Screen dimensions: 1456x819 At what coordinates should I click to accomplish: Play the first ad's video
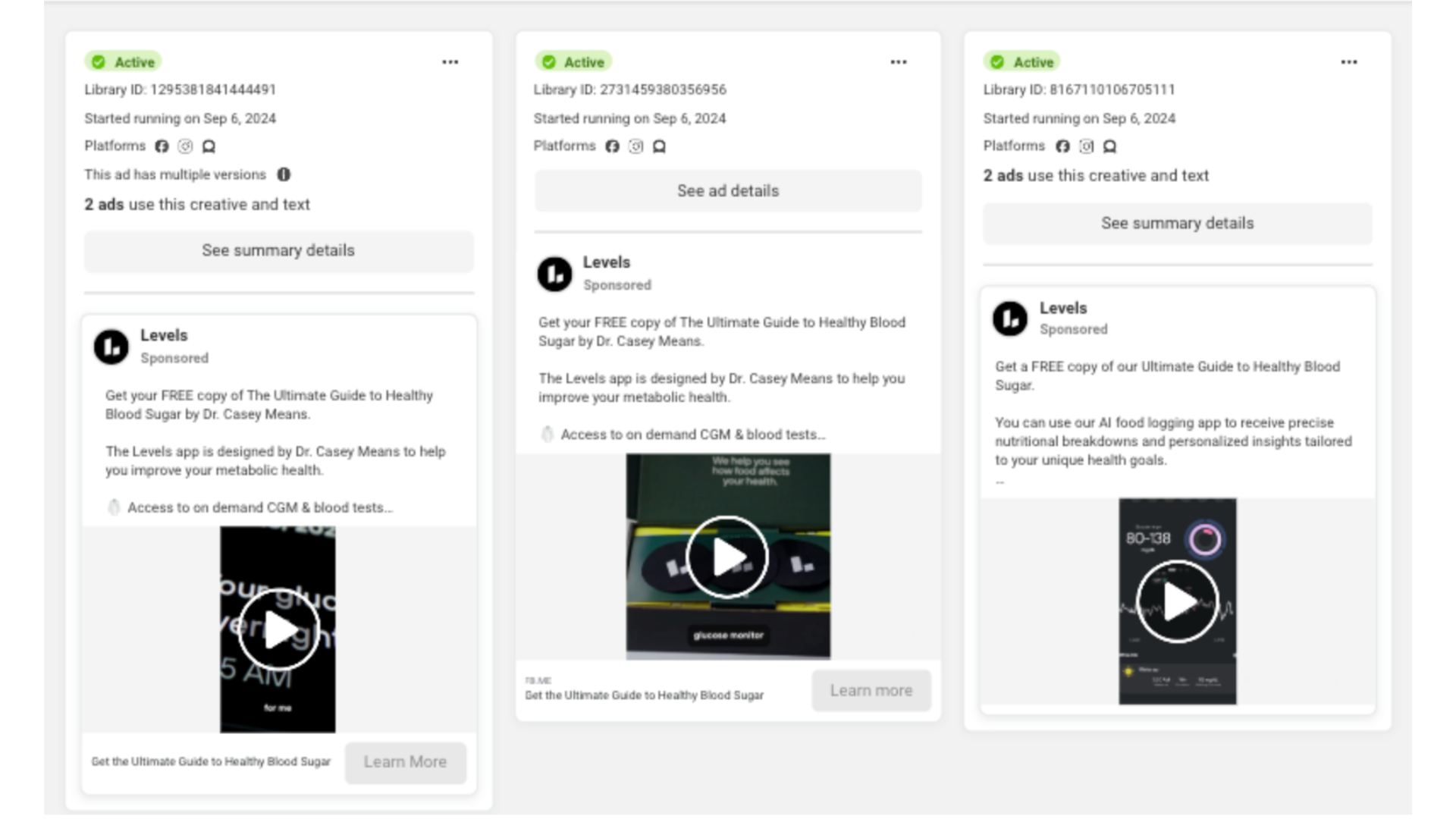[278, 629]
